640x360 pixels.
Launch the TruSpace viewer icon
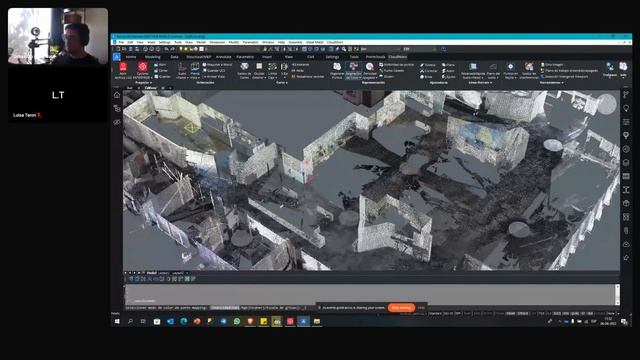610,67
